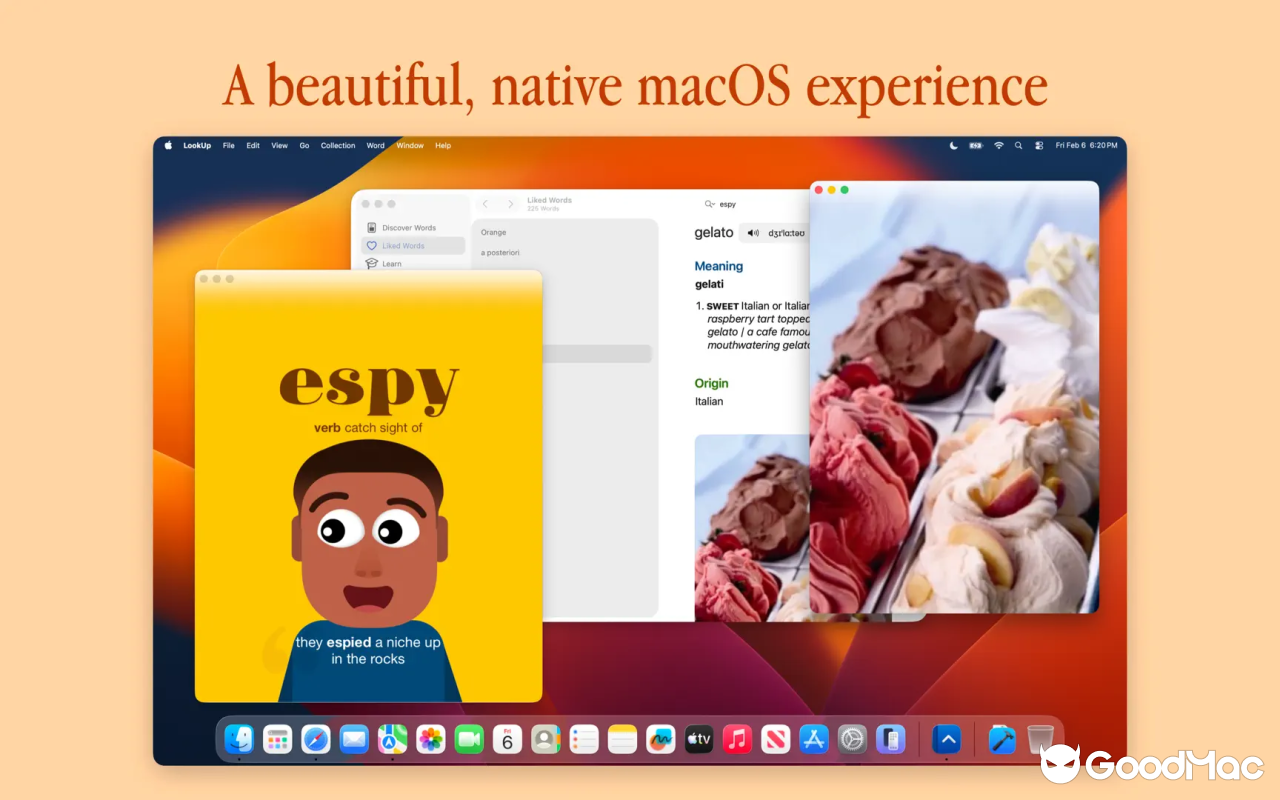Open Control Center in menu bar
This screenshot has width=1280, height=800.
(1039, 146)
